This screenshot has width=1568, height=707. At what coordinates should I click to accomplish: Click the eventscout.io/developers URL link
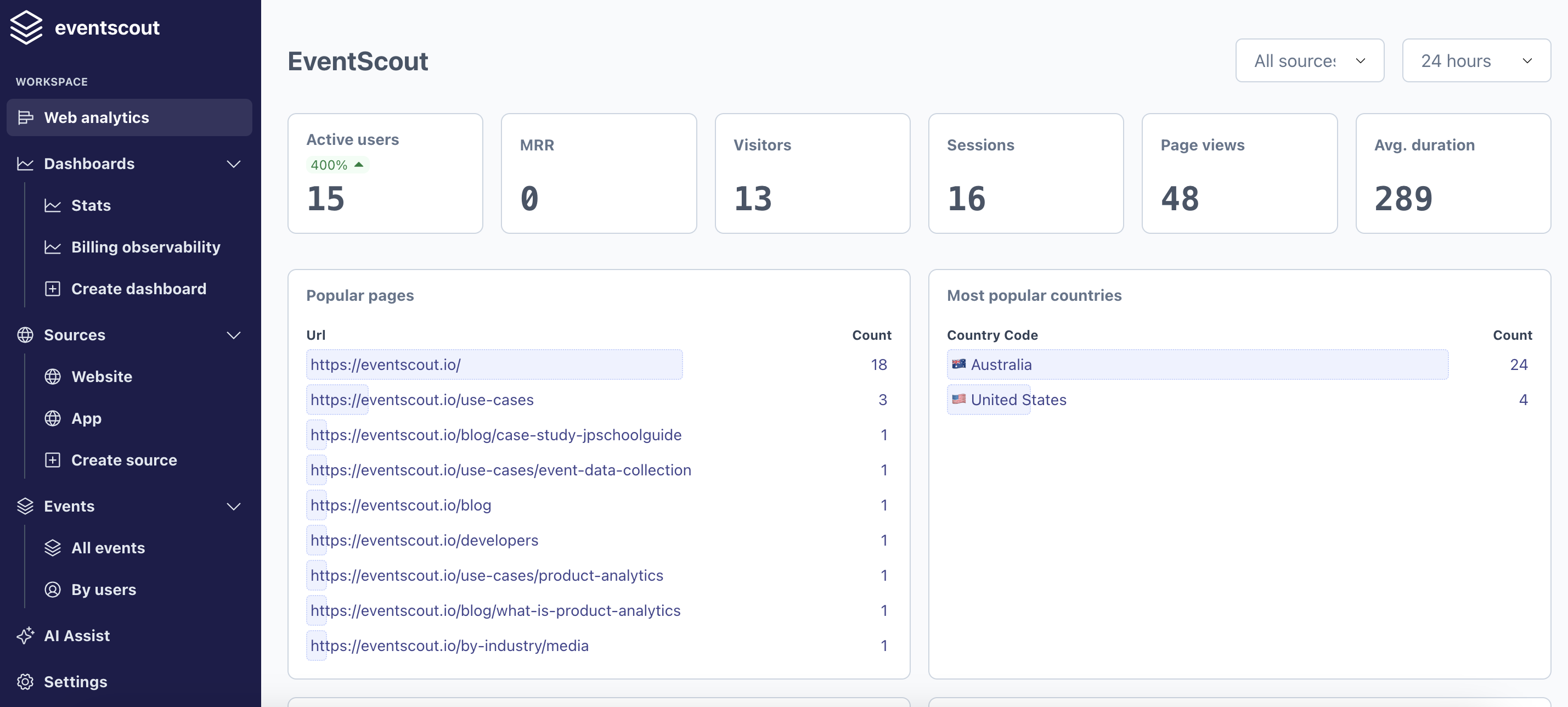[x=424, y=541]
